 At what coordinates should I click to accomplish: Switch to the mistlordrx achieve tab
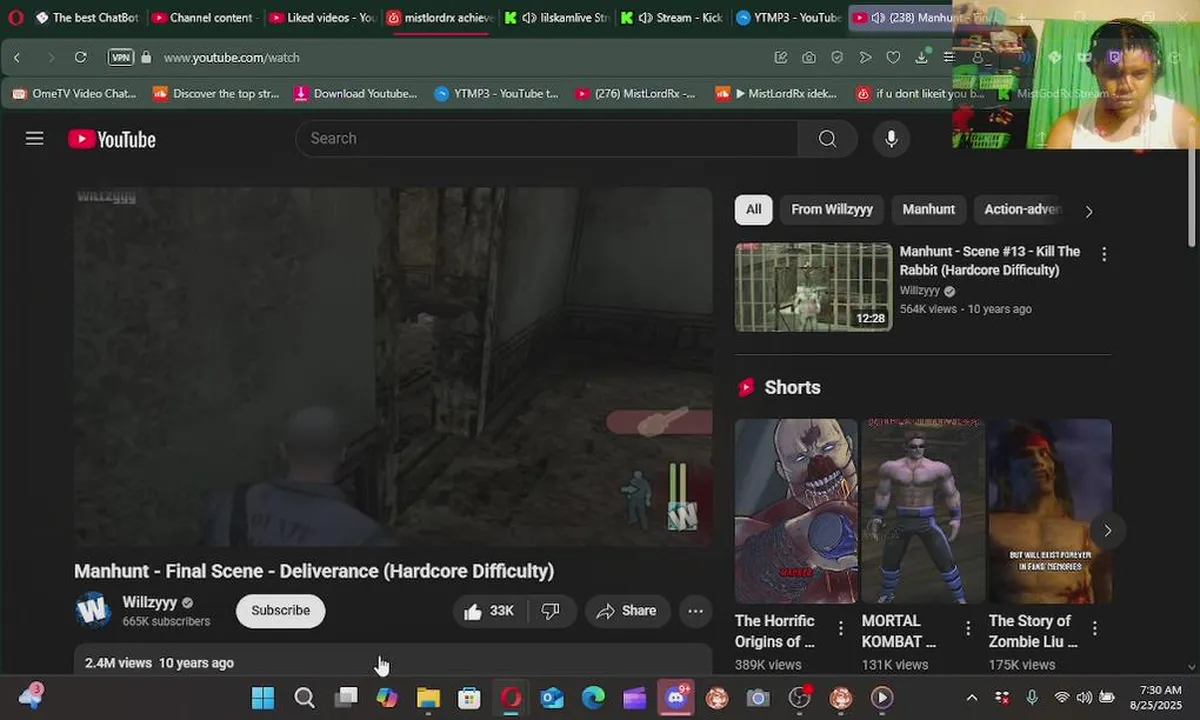439,18
